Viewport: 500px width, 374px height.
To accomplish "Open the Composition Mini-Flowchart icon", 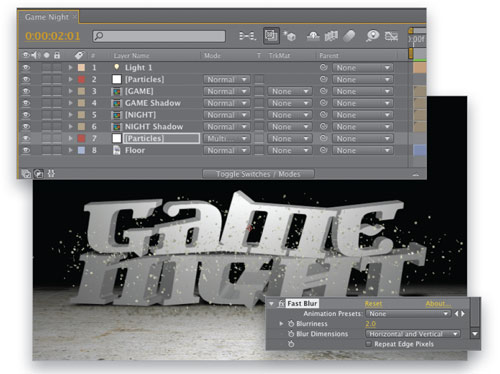I will click(247, 36).
